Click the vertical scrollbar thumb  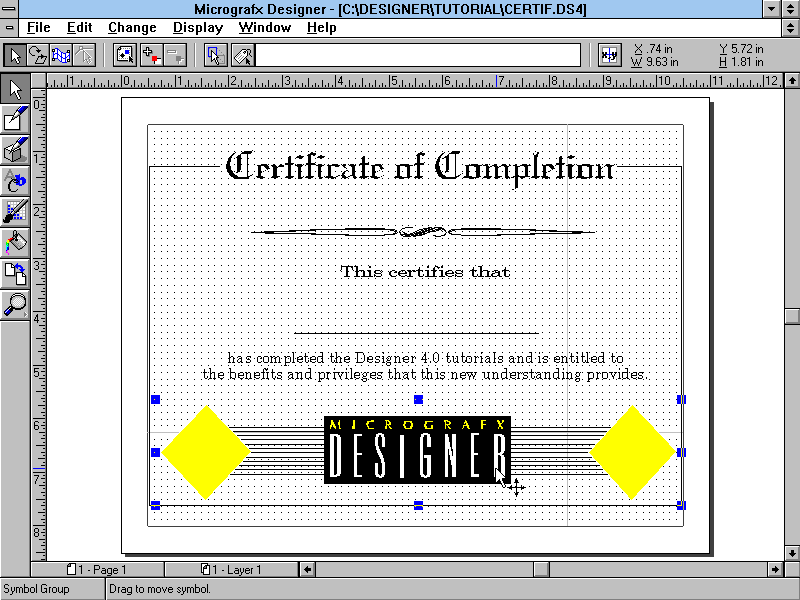point(792,316)
